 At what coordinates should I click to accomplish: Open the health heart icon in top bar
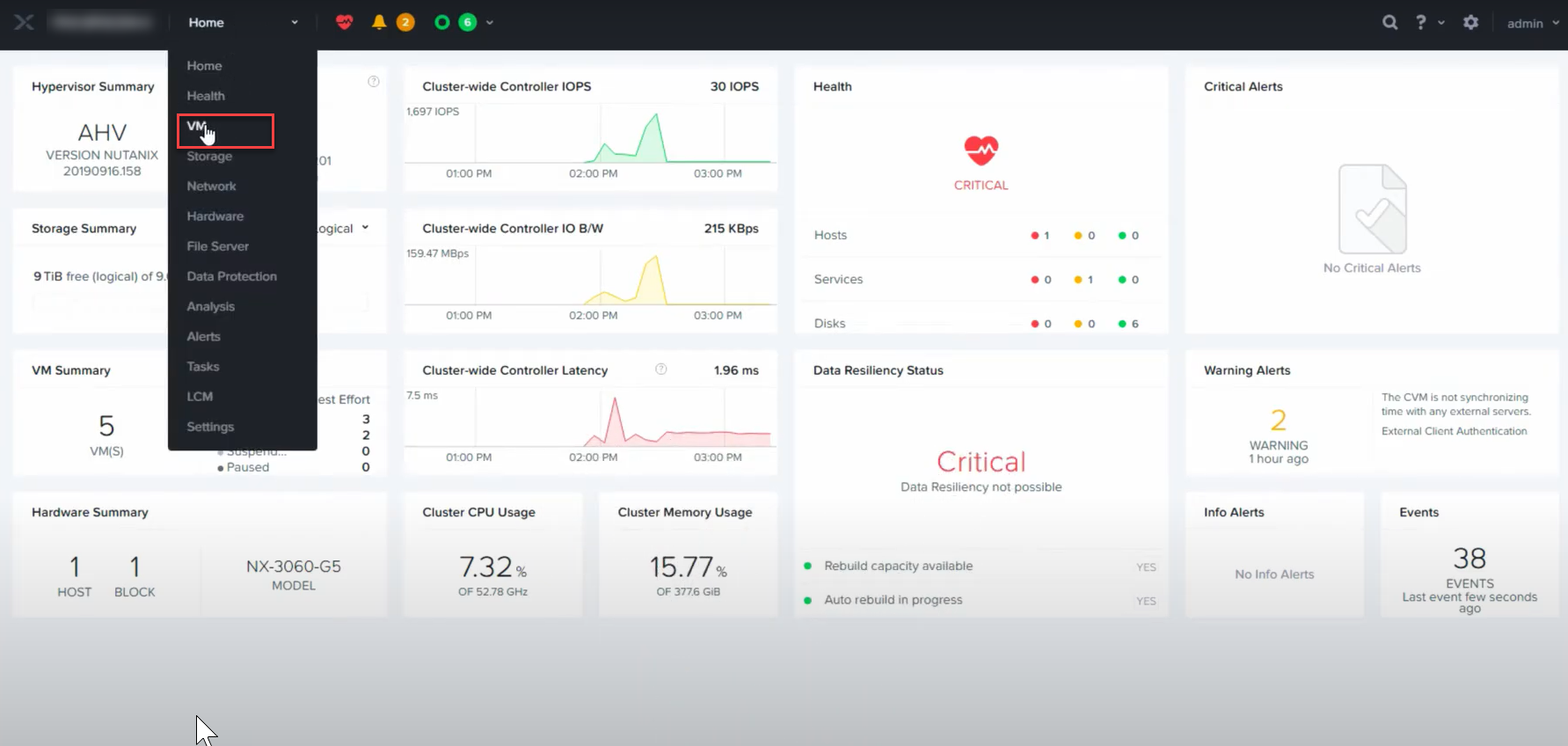pyautogui.click(x=344, y=23)
